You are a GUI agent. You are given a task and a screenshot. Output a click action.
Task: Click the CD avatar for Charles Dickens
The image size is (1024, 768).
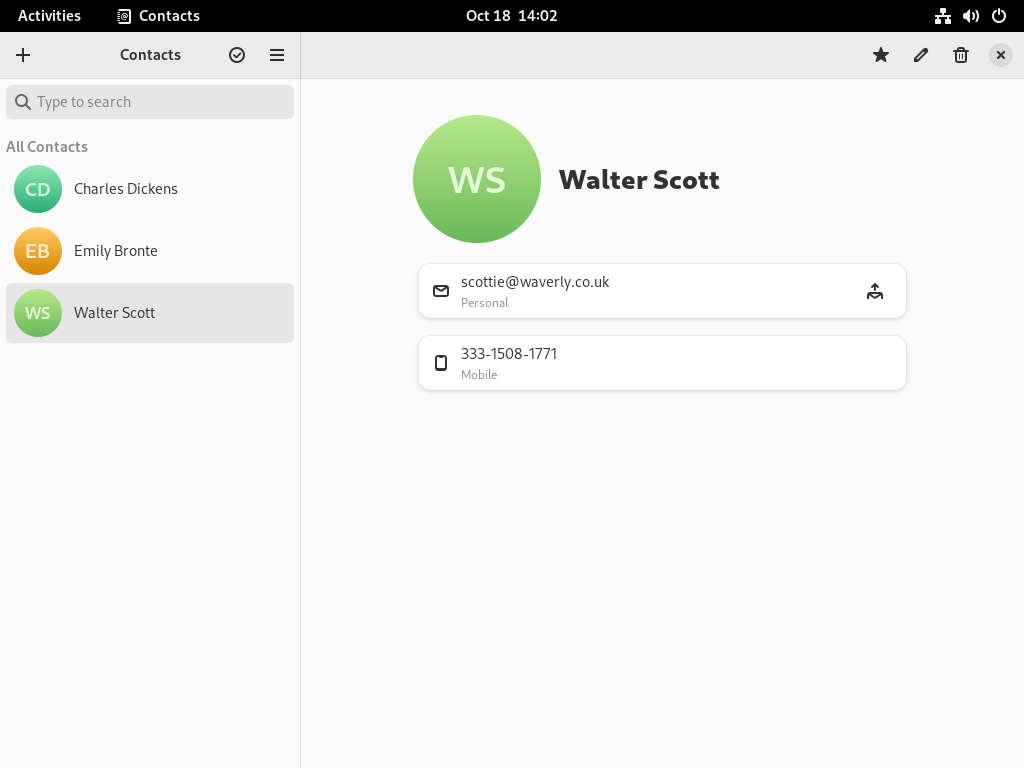(38, 189)
